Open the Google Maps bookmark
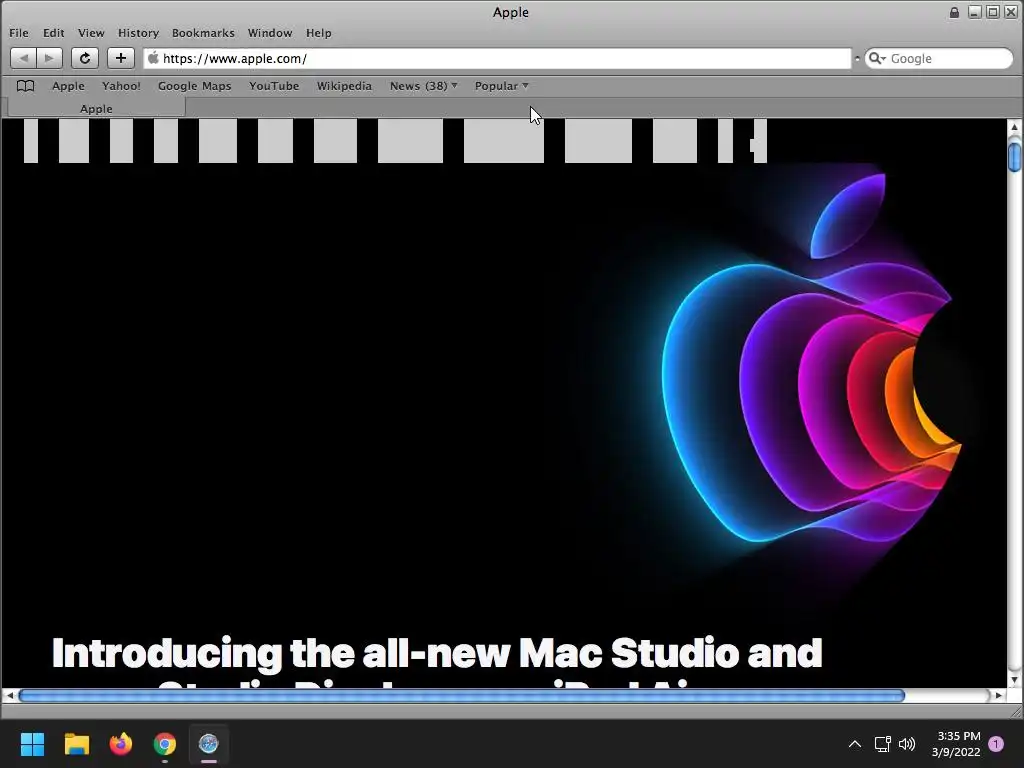The image size is (1024, 768). coord(195,86)
